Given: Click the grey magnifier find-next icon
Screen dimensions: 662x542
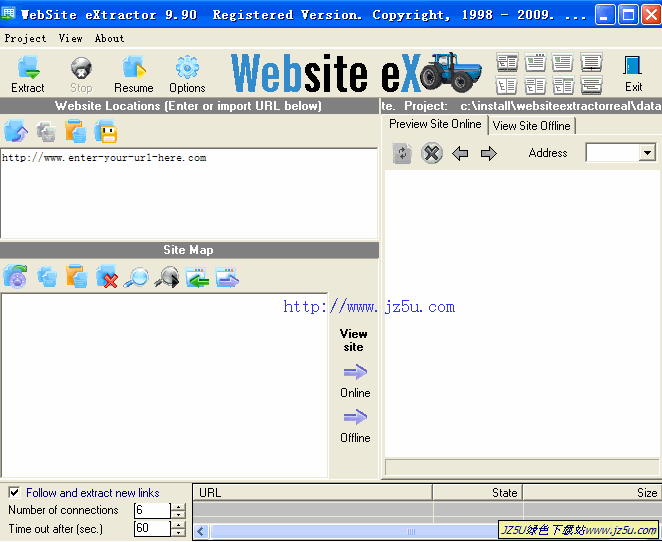Looking at the screenshot, I should (167, 277).
